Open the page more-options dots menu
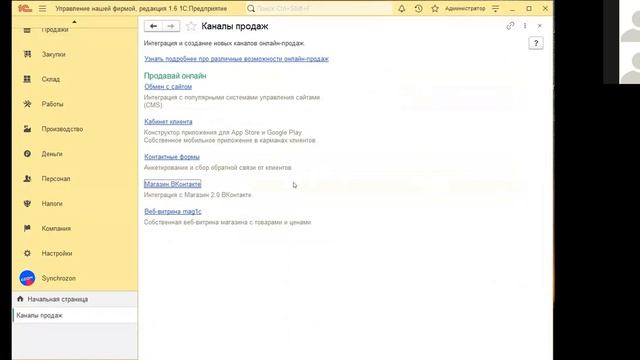 click(x=525, y=26)
